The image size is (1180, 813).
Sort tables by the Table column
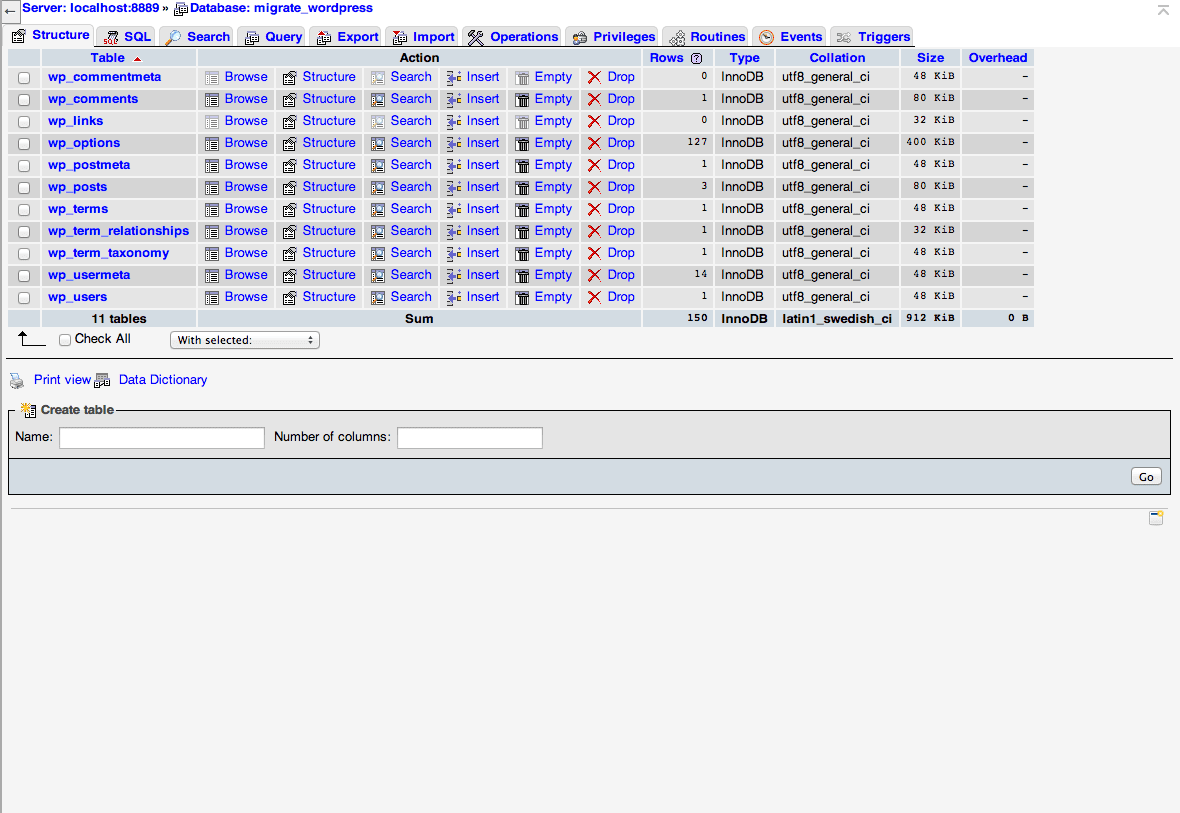(x=107, y=57)
